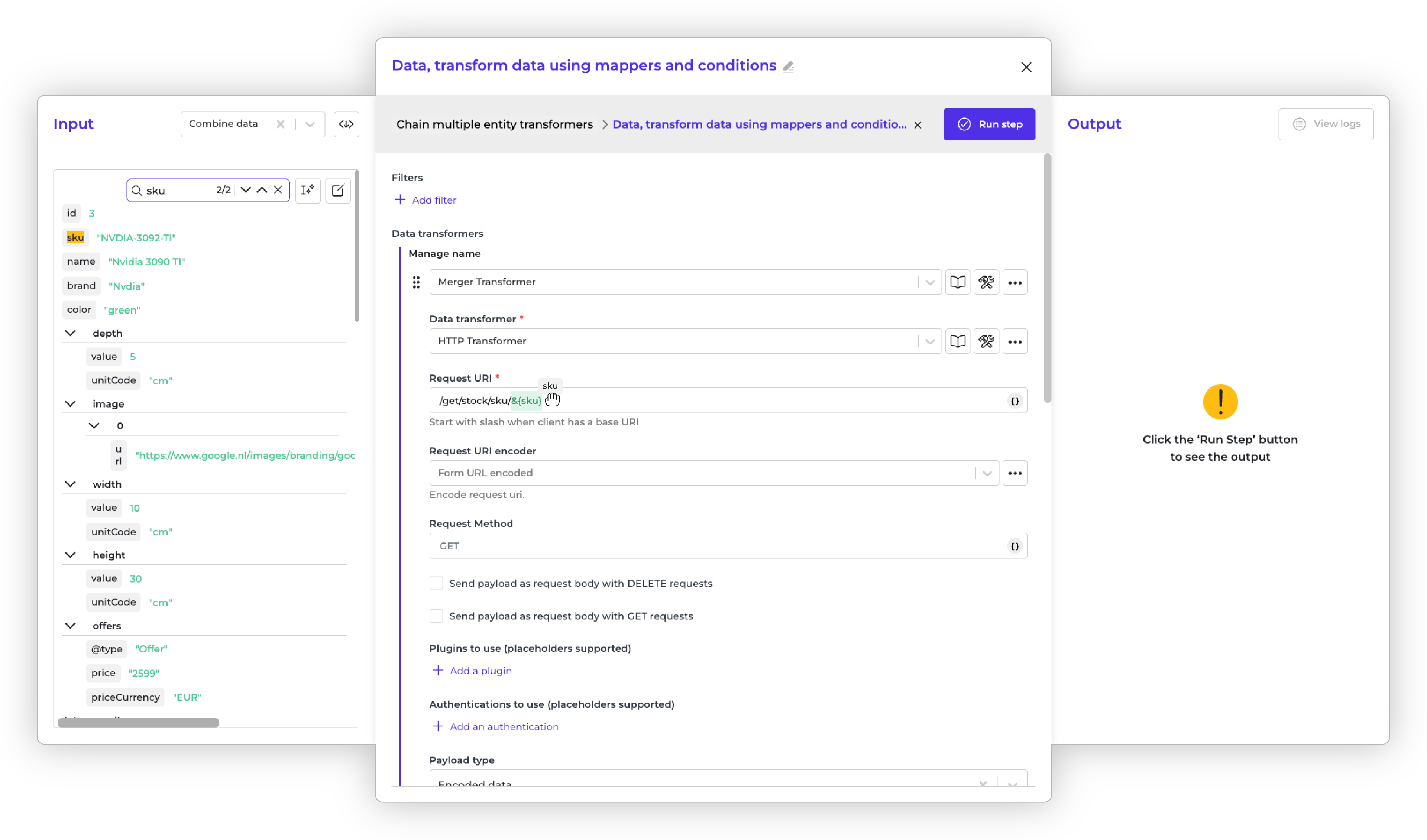Screen dimensions: 1427x840
Task: Click the placeholder braces icon in Request URI
Action: pyautogui.click(x=1014, y=401)
